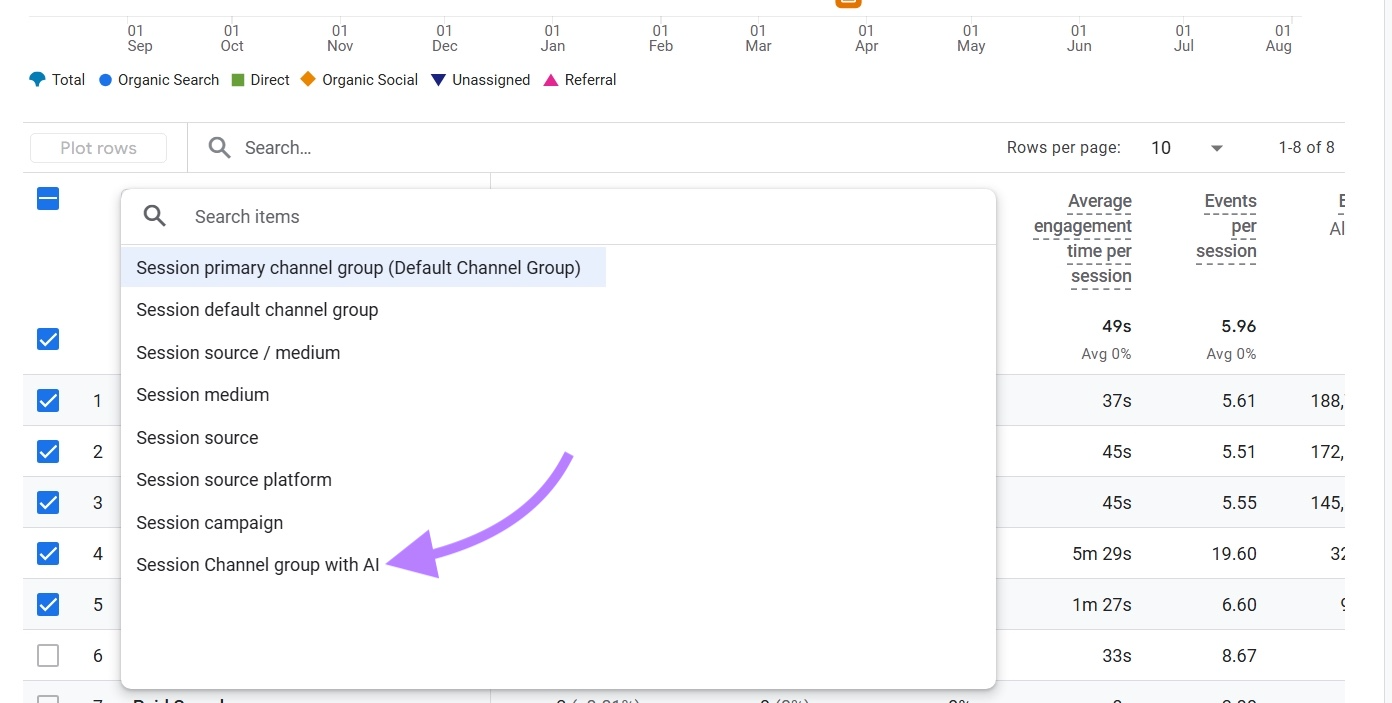This screenshot has height=703, width=1392.
Task: Click the magnifier icon in the table search bar
Action: (x=219, y=147)
